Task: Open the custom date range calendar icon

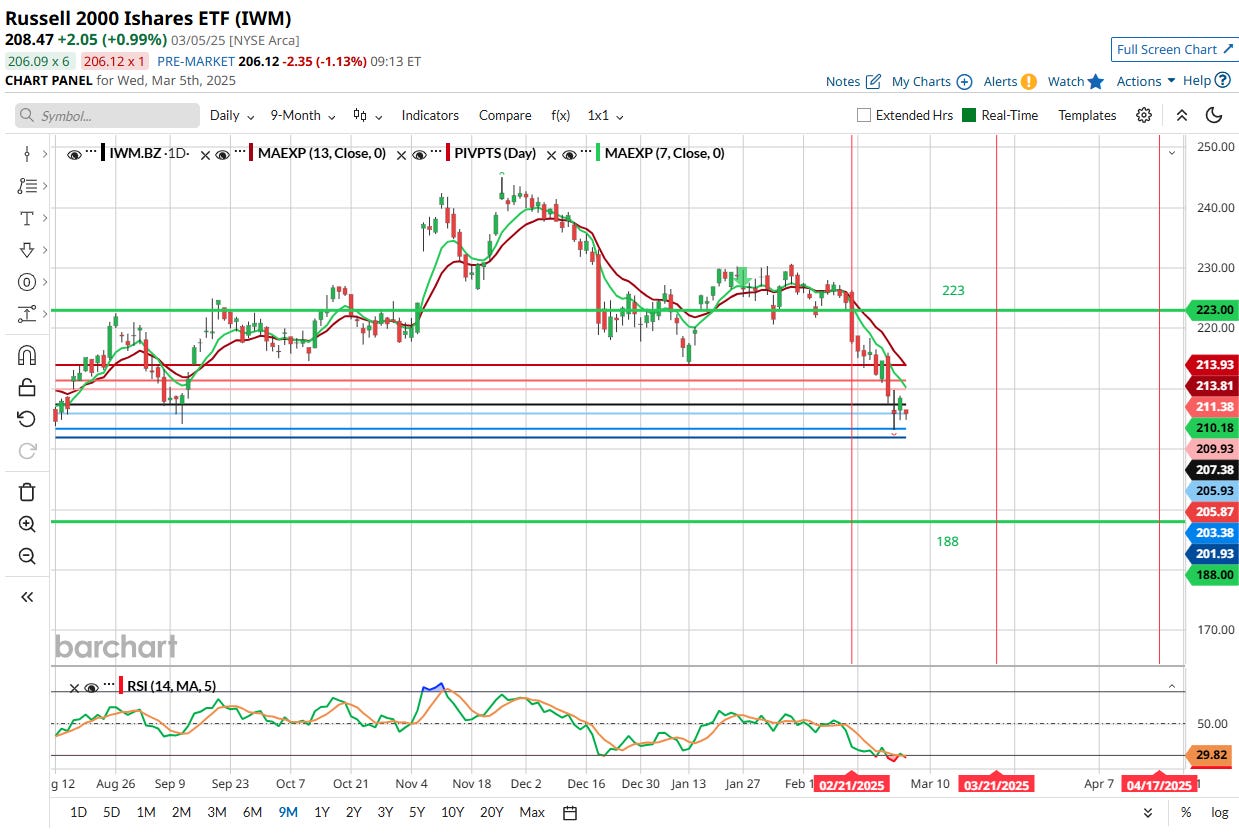Action: [570, 812]
